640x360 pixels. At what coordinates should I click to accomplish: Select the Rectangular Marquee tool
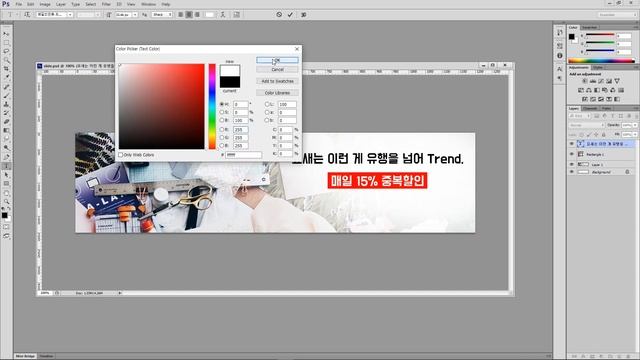[x=6, y=42]
